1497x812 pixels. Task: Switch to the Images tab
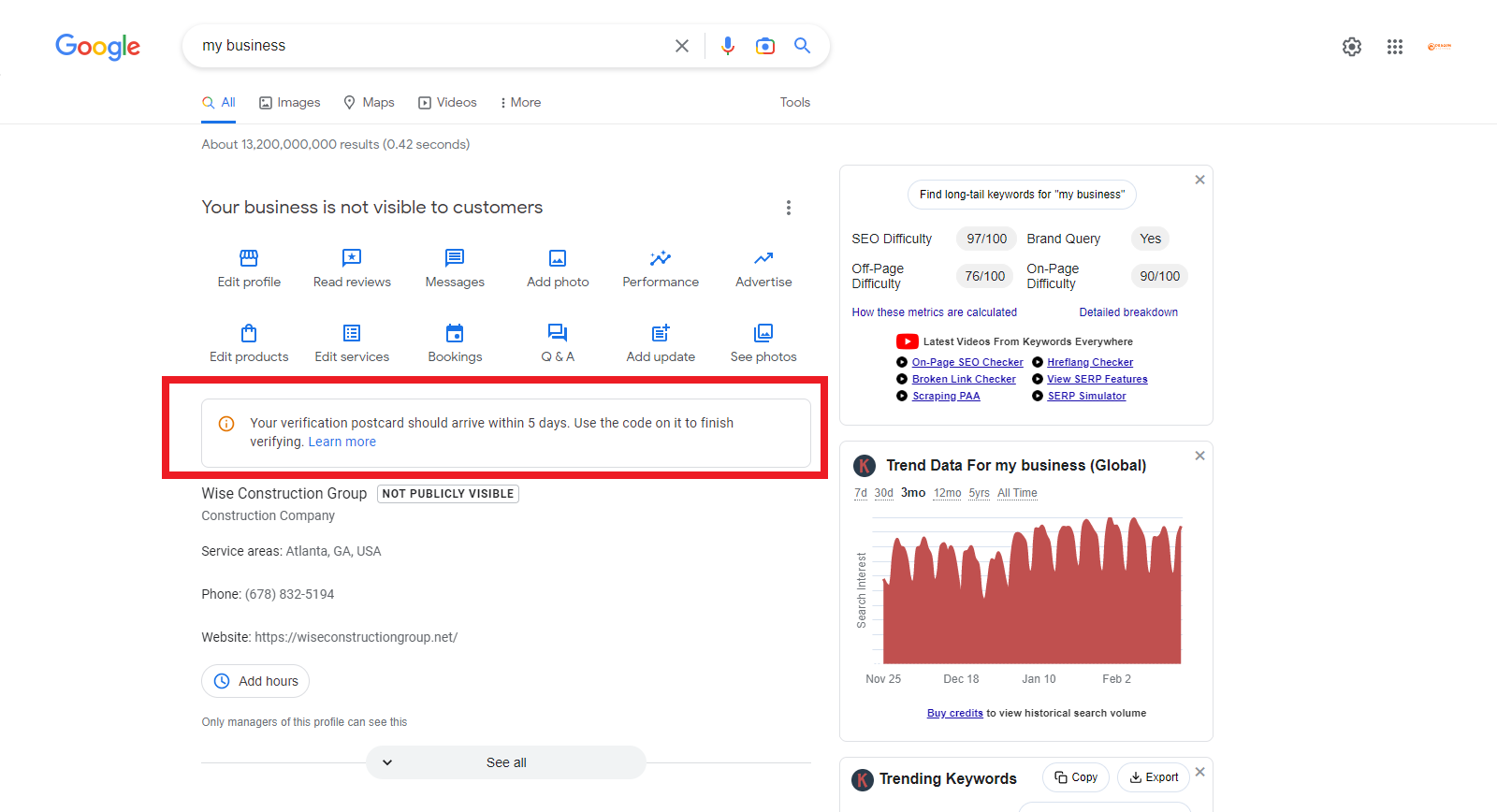[x=290, y=103]
